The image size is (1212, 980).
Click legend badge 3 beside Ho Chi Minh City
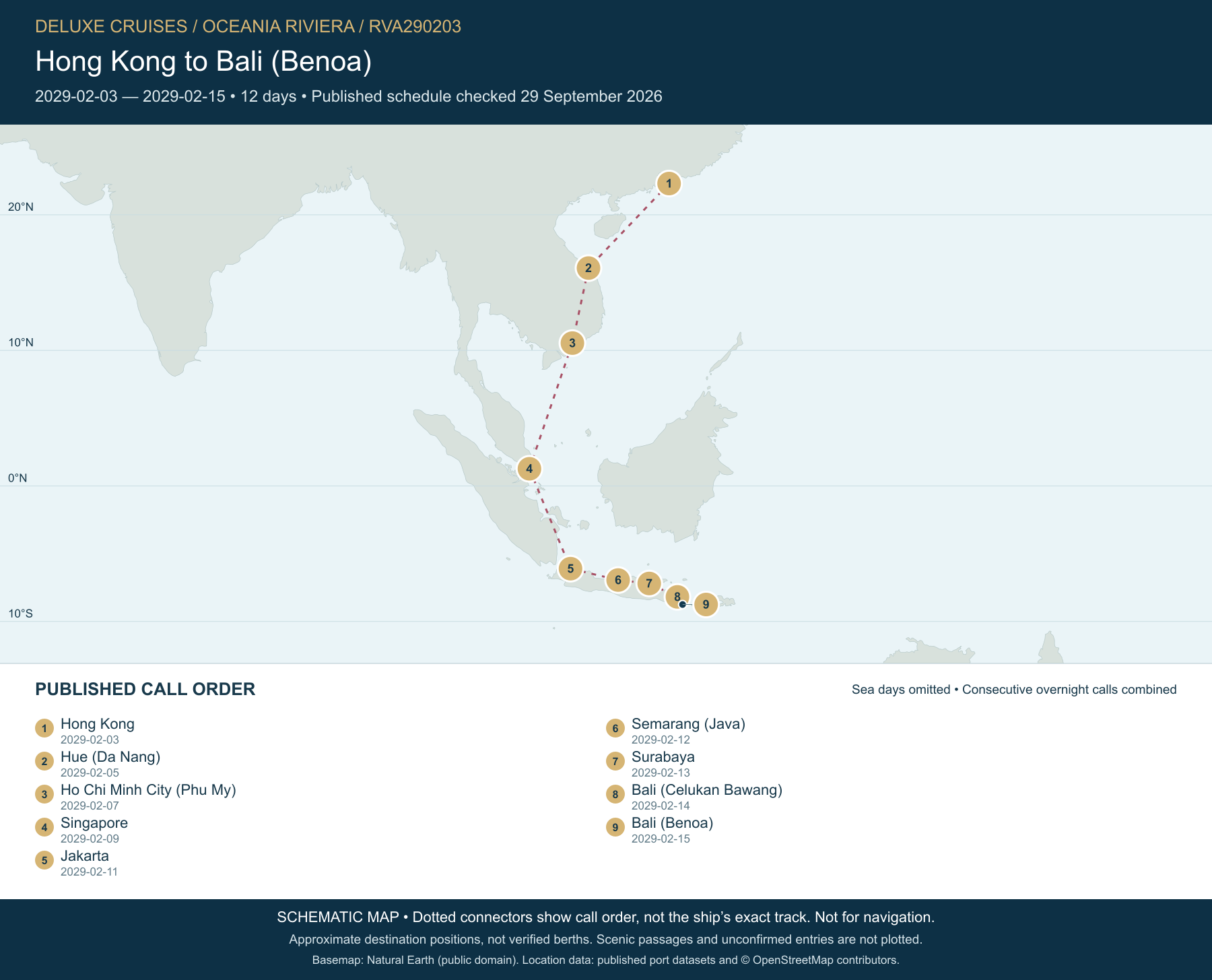coord(44,794)
